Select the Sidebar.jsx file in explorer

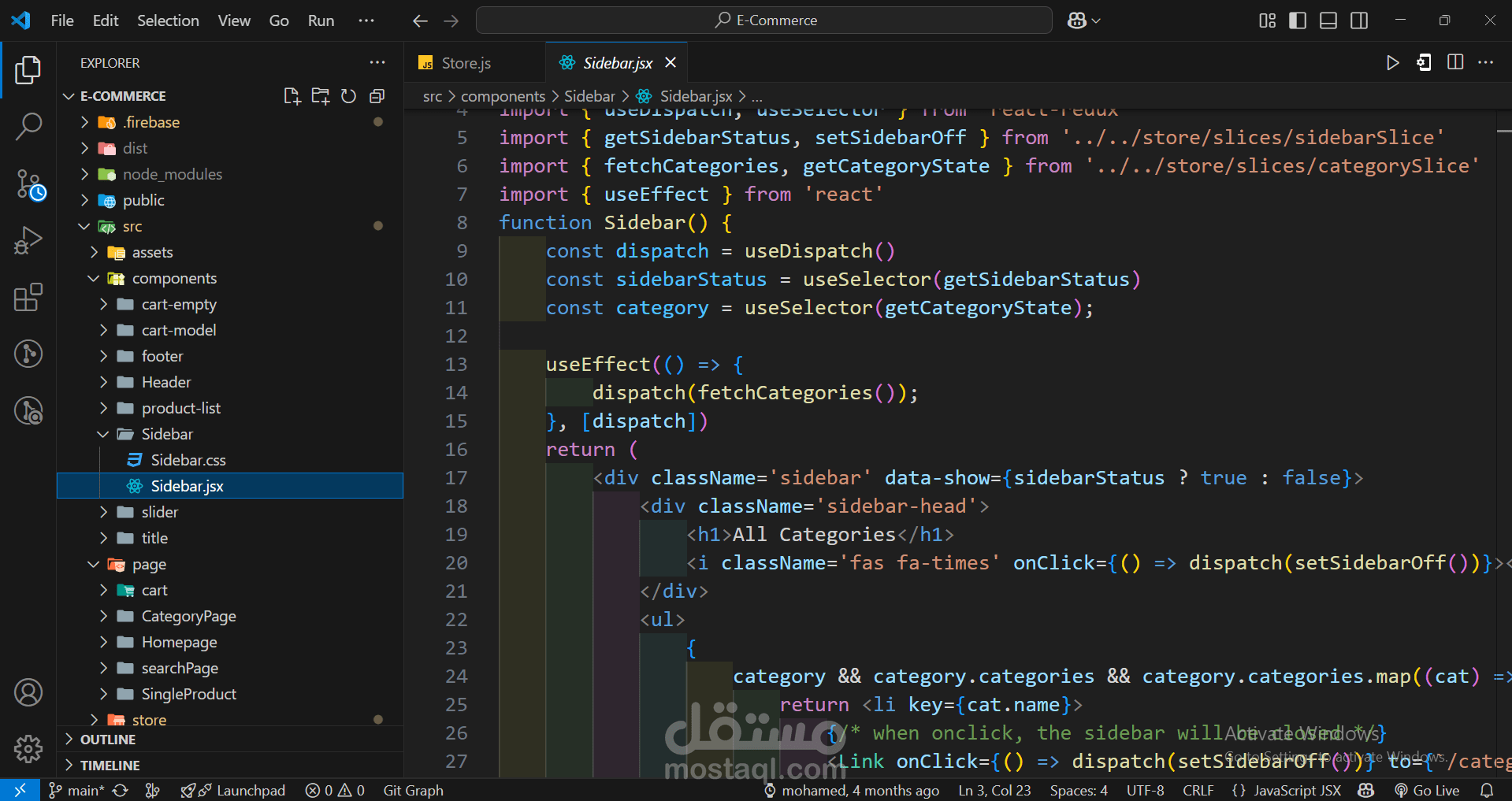(x=230, y=486)
